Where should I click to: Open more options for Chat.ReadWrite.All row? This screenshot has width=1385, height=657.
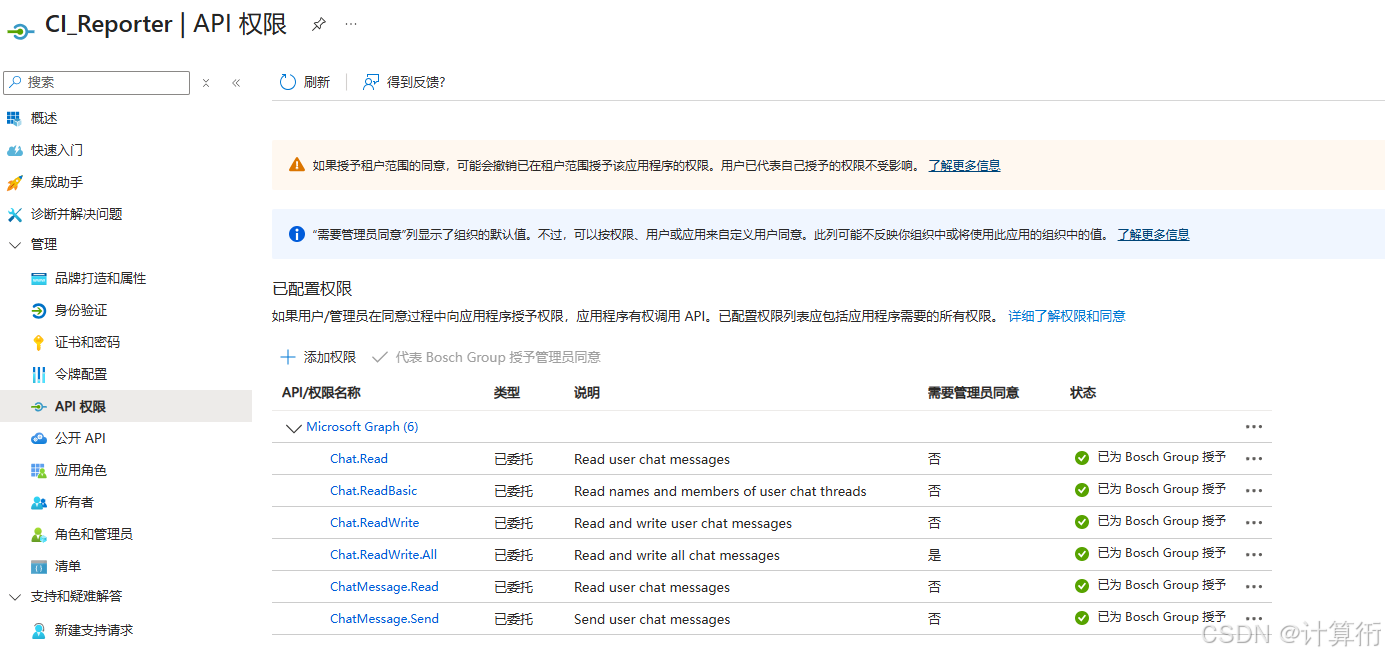[x=1254, y=555]
